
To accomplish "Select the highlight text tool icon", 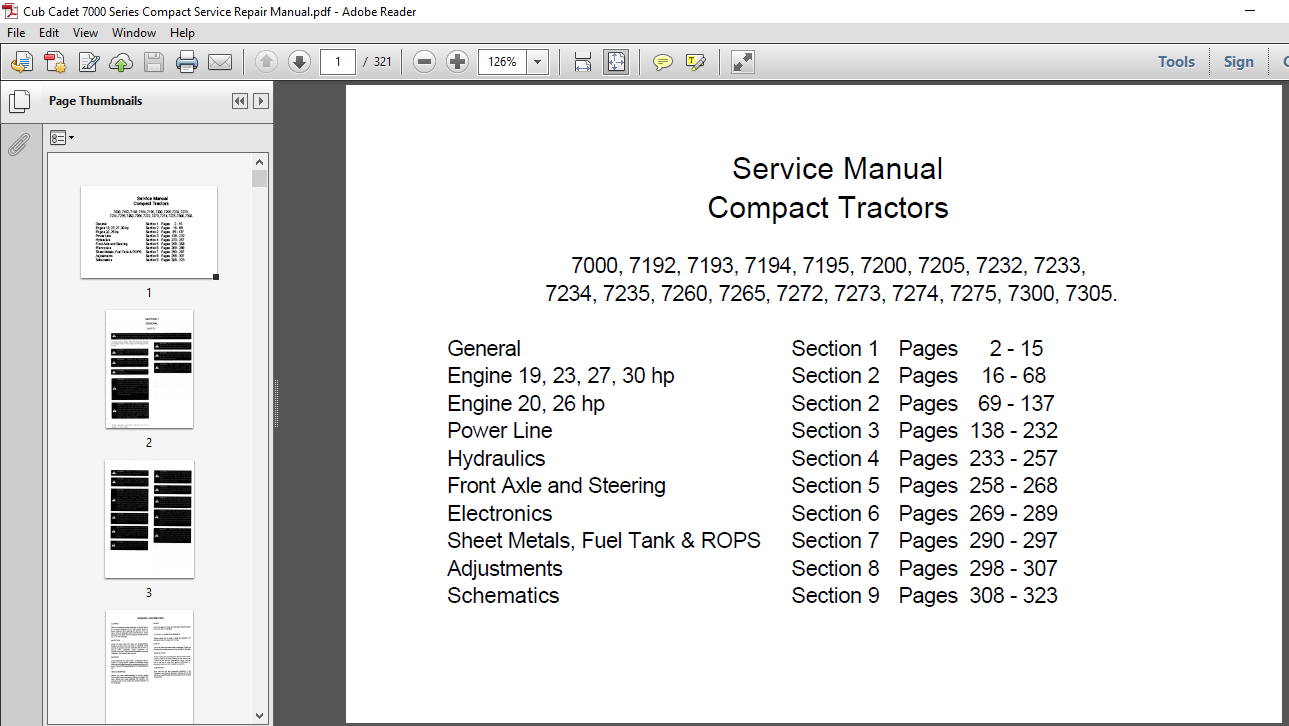I will click(696, 62).
